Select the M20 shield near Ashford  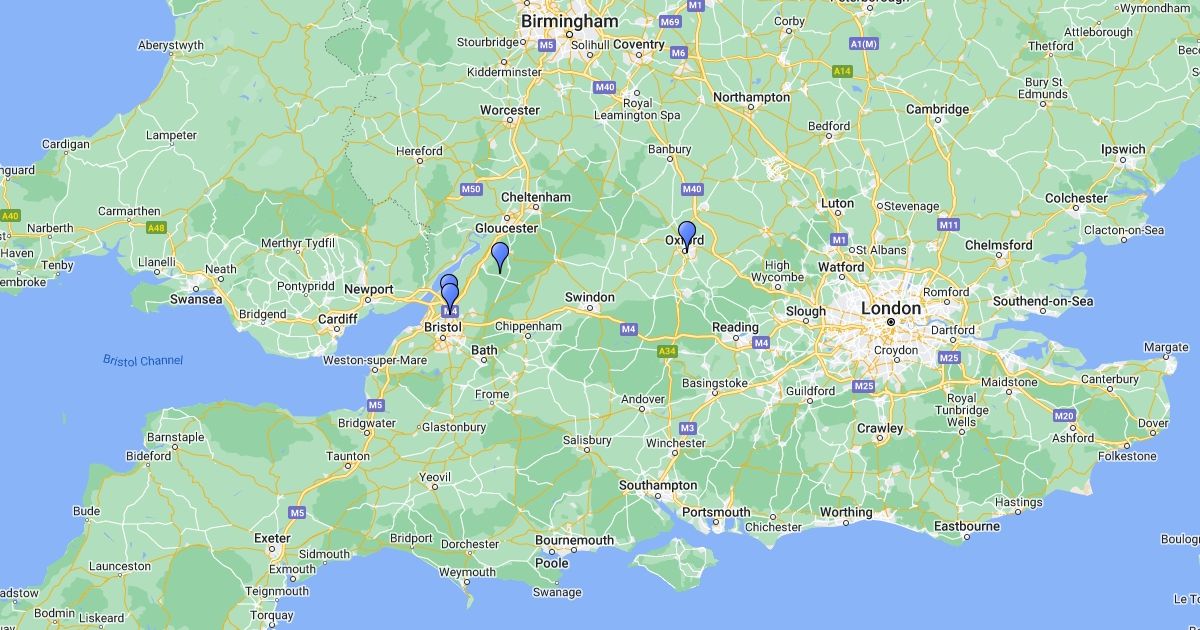tap(1064, 415)
